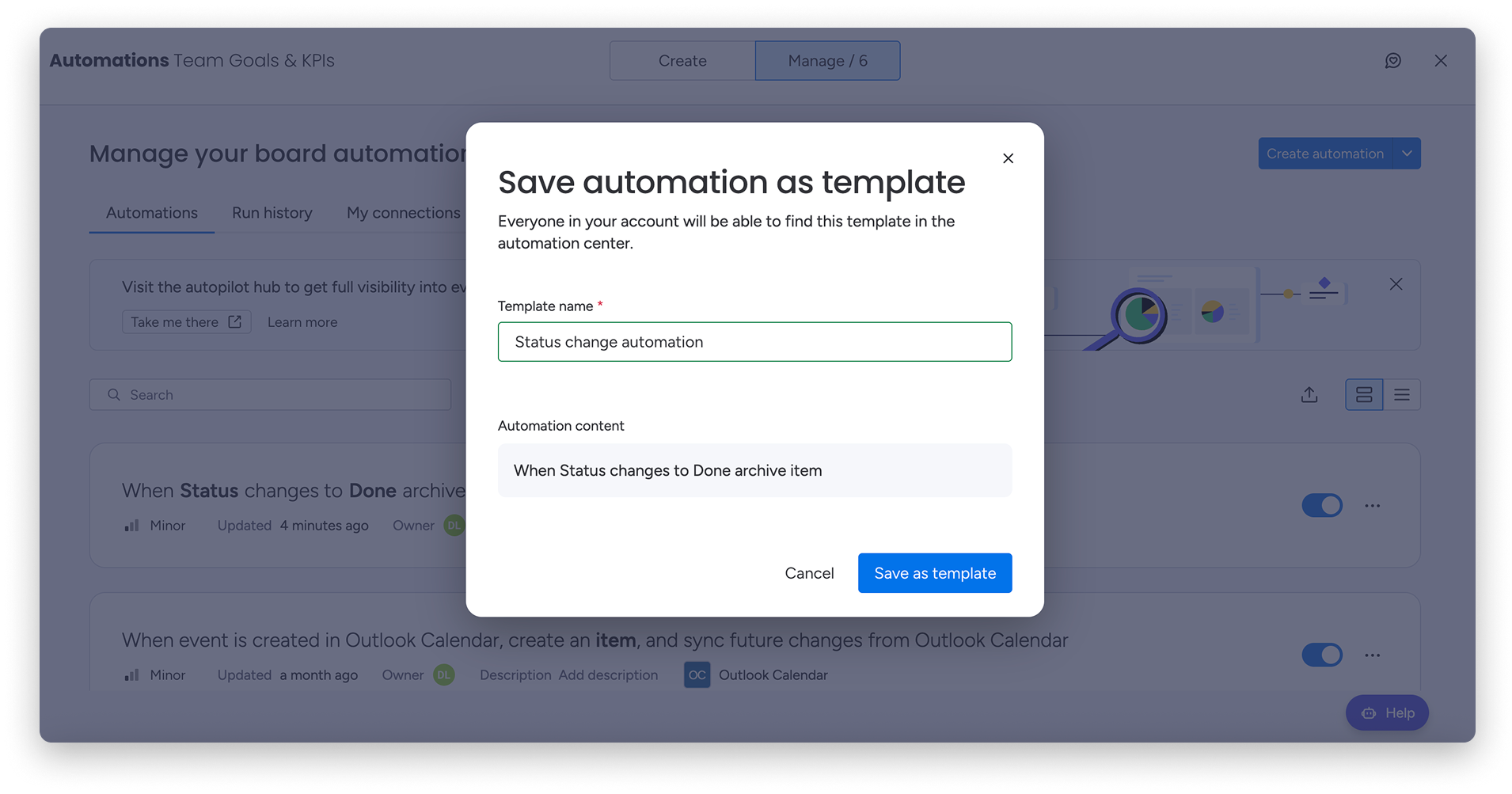This screenshot has width=1512, height=794.
Task: Click the export automations upload icon
Action: pyautogui.click(x=1309, y=395)
